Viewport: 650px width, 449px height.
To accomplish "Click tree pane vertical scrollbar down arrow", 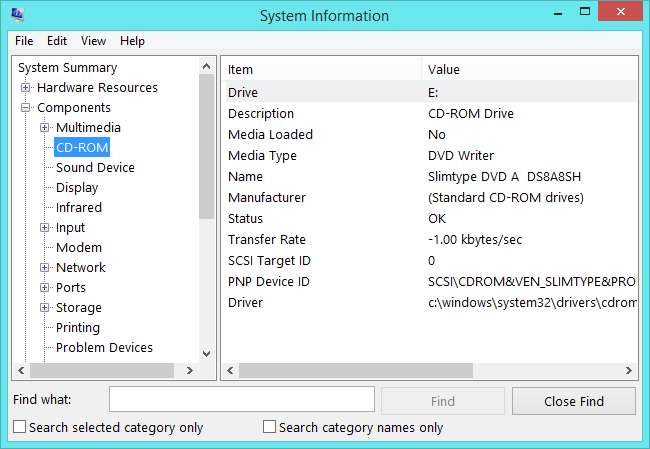I will [207, 353].
